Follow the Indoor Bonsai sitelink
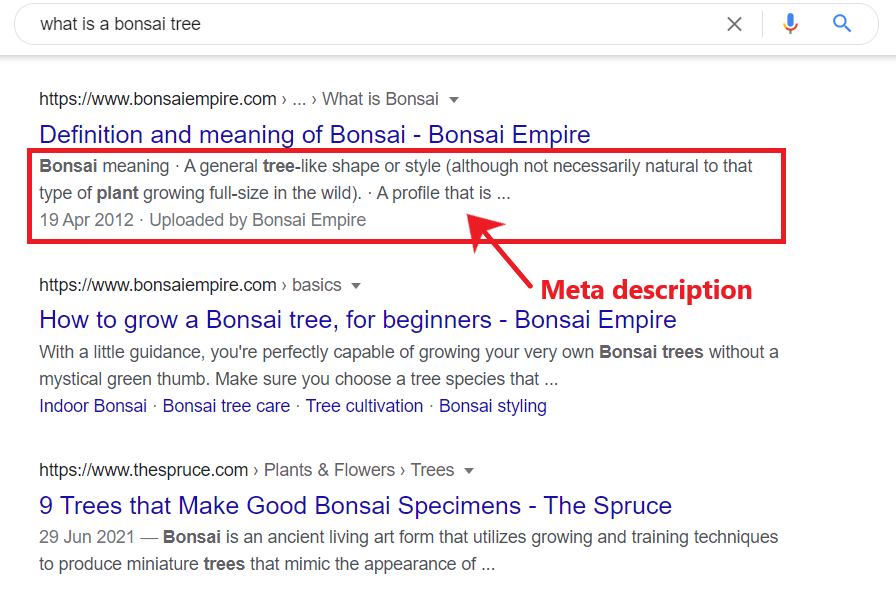896x598 pixels. coord(93,406)
